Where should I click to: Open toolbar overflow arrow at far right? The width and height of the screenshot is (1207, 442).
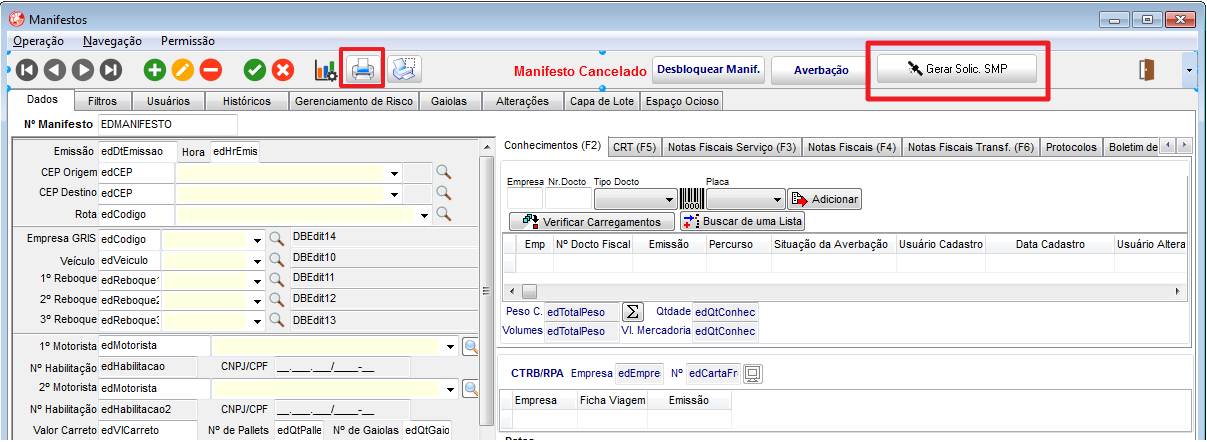tap(1188, 70)
